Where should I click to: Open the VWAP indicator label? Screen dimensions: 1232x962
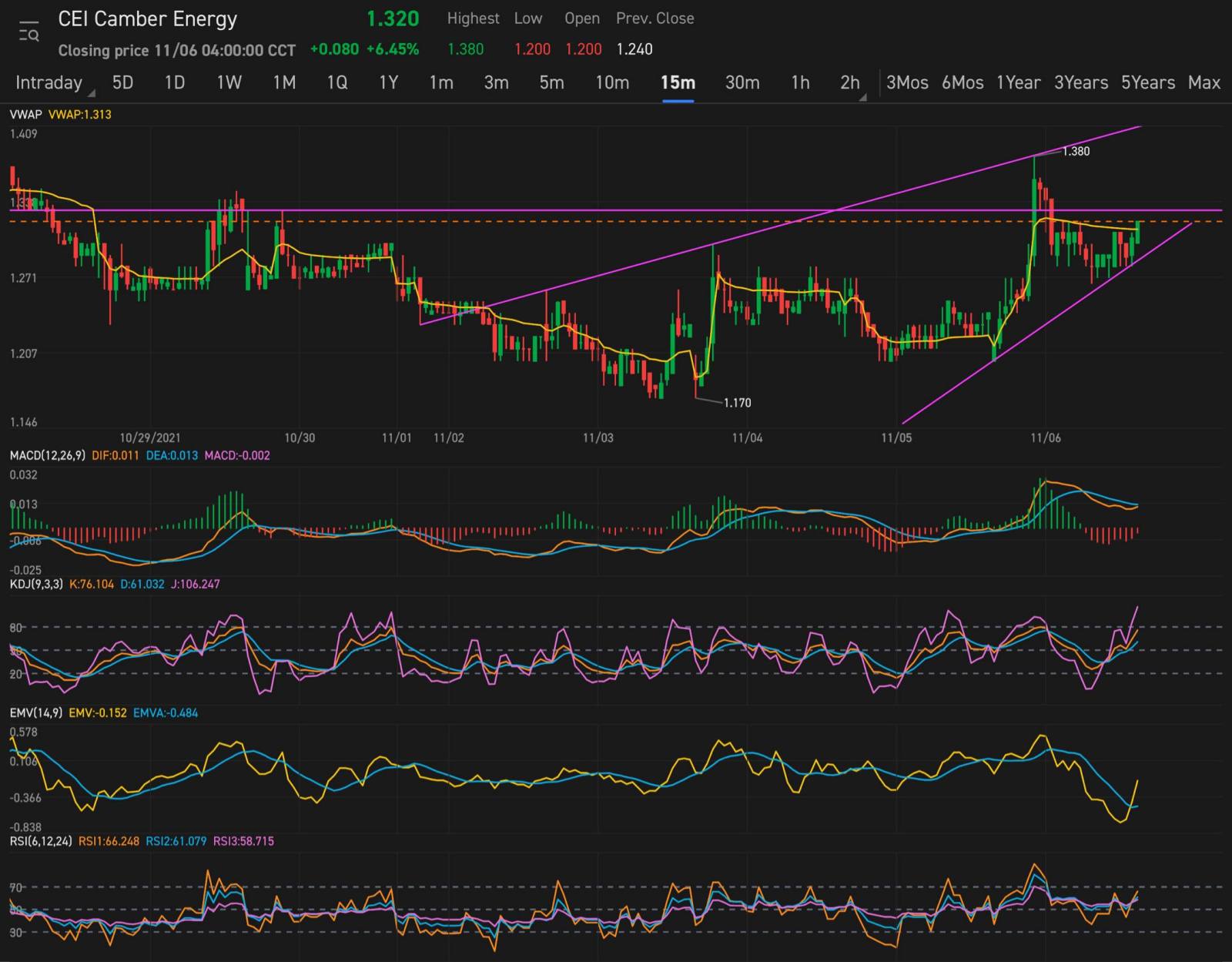[x=25, y=114]
